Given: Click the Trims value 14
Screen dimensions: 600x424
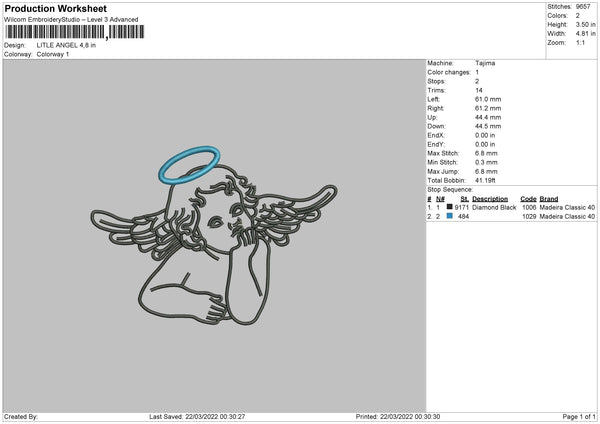Looking at the screenshot, I should click(x=479, y=90).
